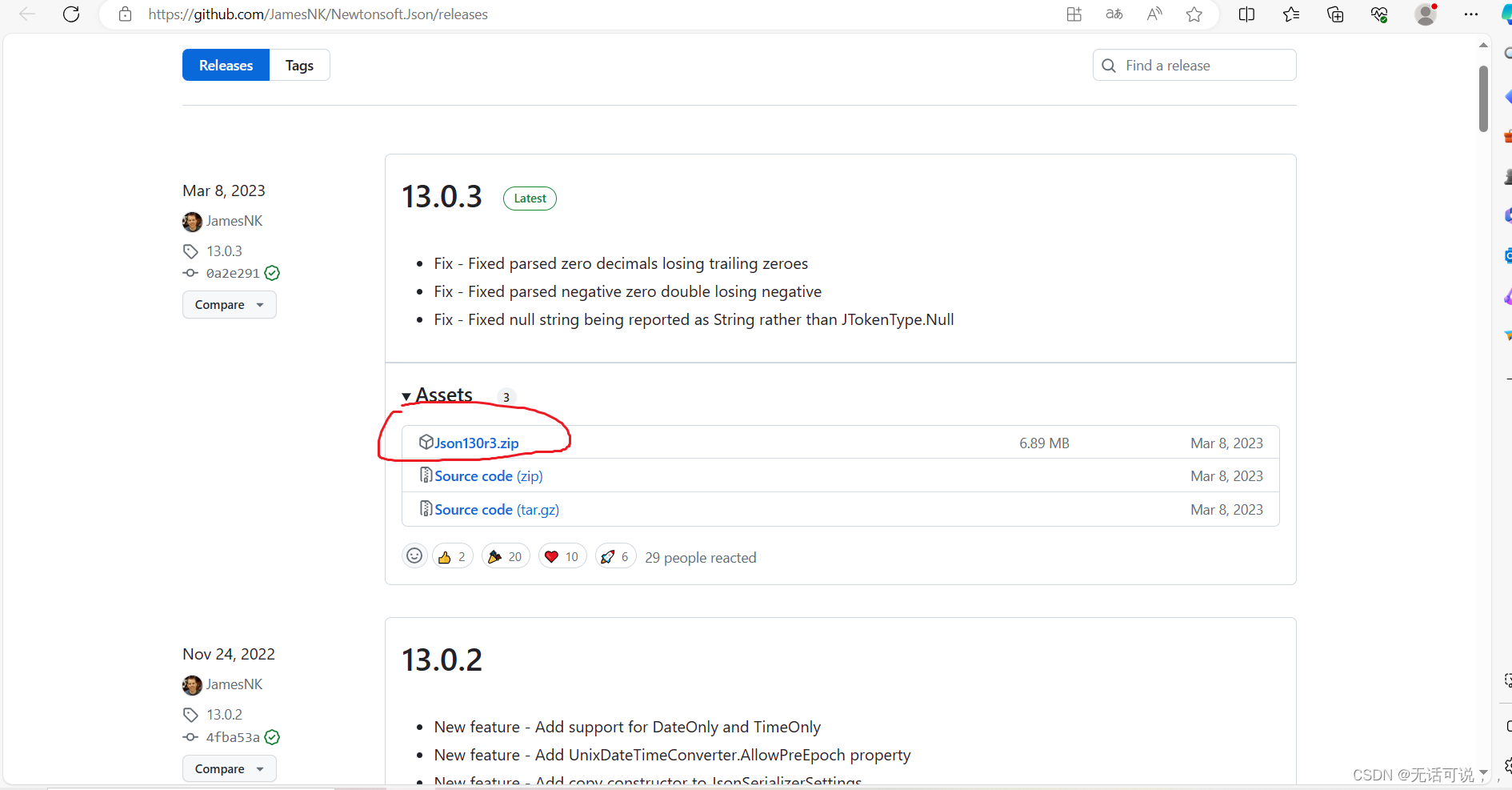Click the file icon for Source code (tar.gz)
The width and height of the screenshot is (1512, 790).
point(426,509)
